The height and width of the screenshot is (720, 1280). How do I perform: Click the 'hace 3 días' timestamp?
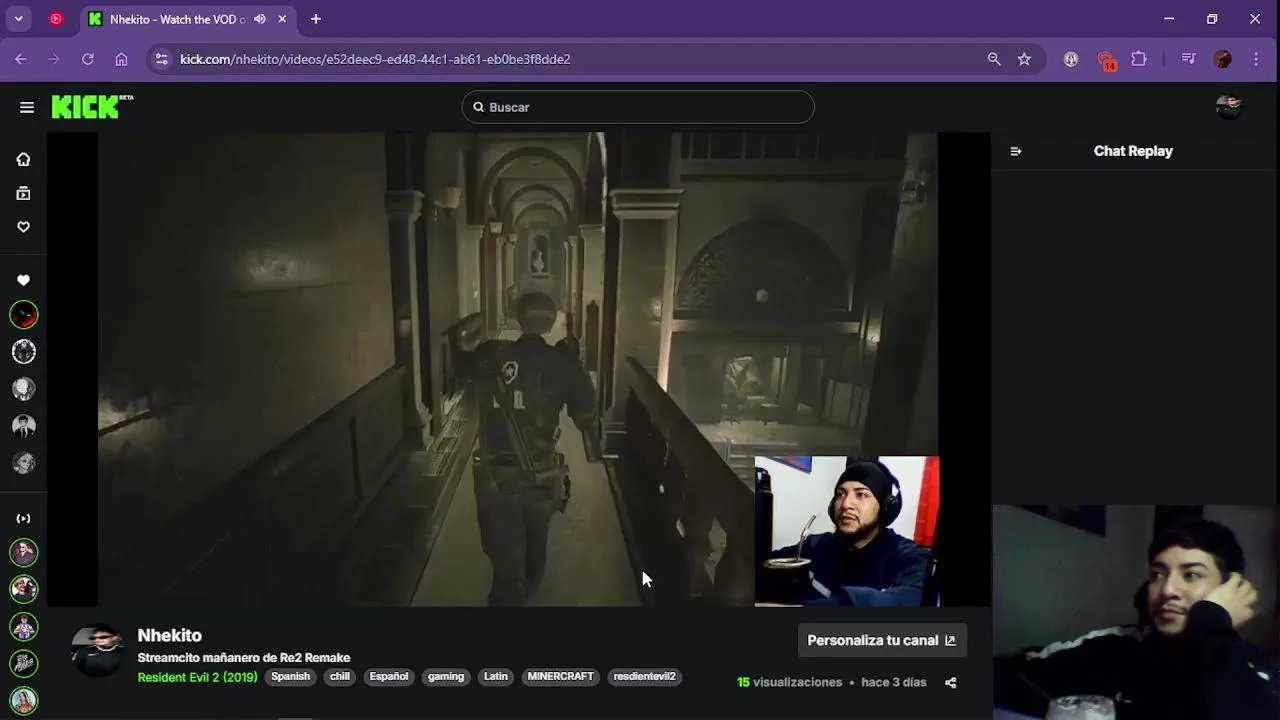893,683
